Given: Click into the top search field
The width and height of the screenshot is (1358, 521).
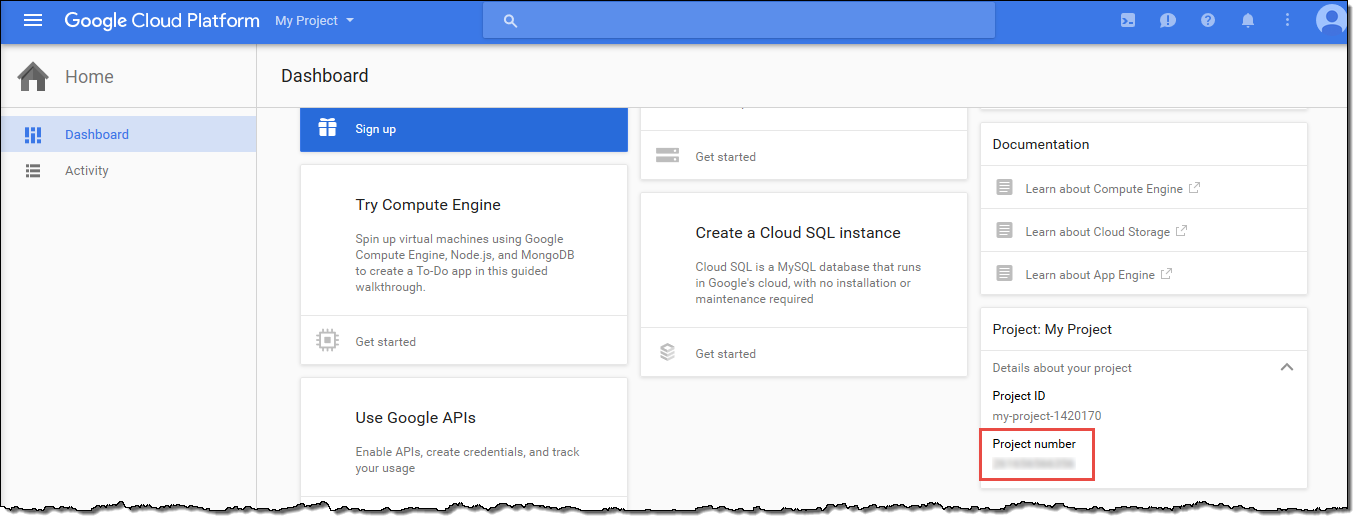Looking at the screenshot, I should pyautogui.click(x=739, y=20).
